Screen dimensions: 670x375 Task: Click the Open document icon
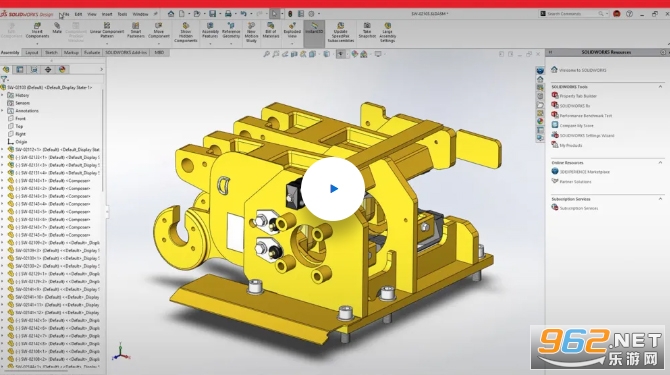click(197, 14)
